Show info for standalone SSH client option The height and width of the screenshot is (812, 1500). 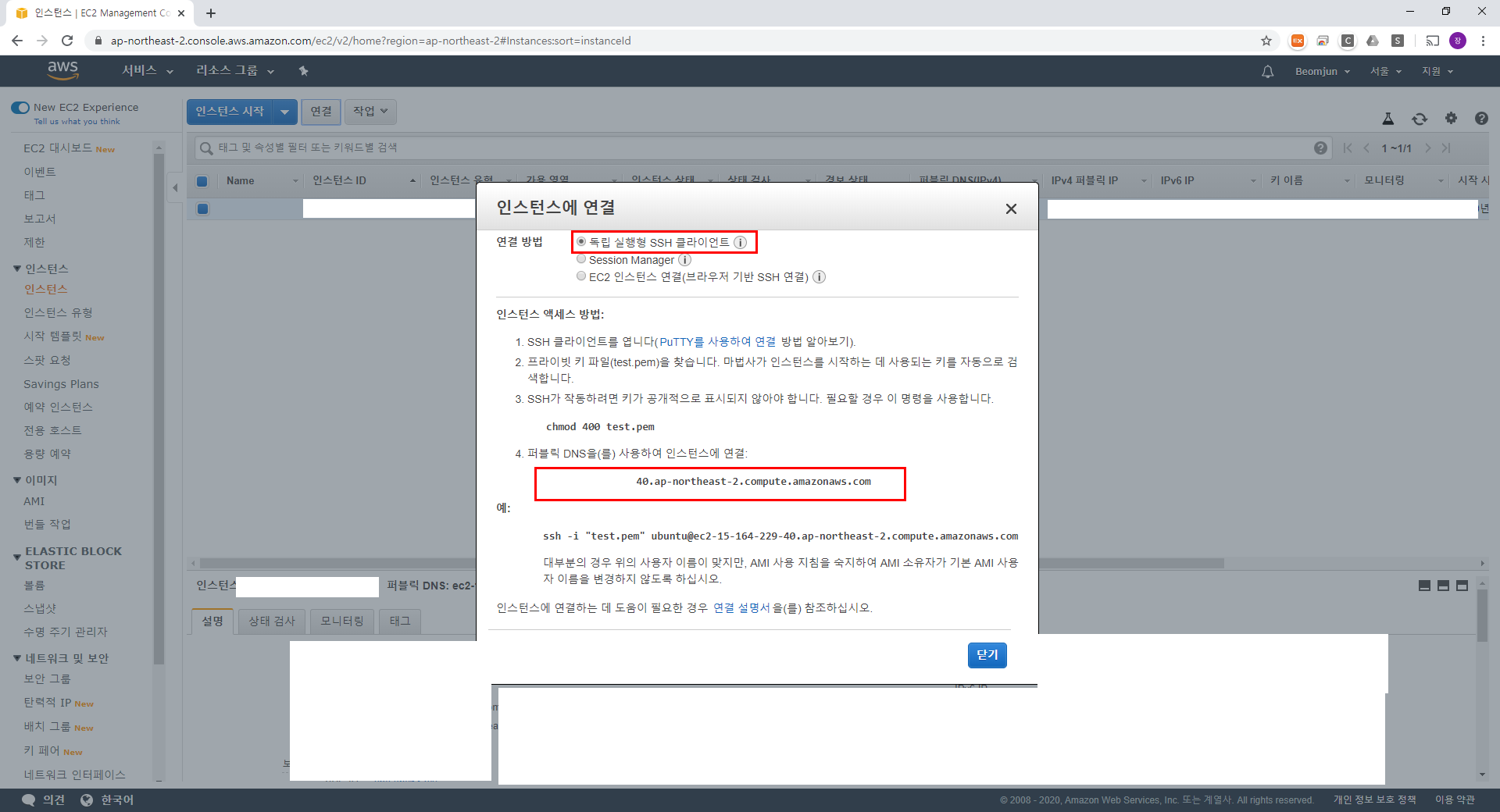740,242
